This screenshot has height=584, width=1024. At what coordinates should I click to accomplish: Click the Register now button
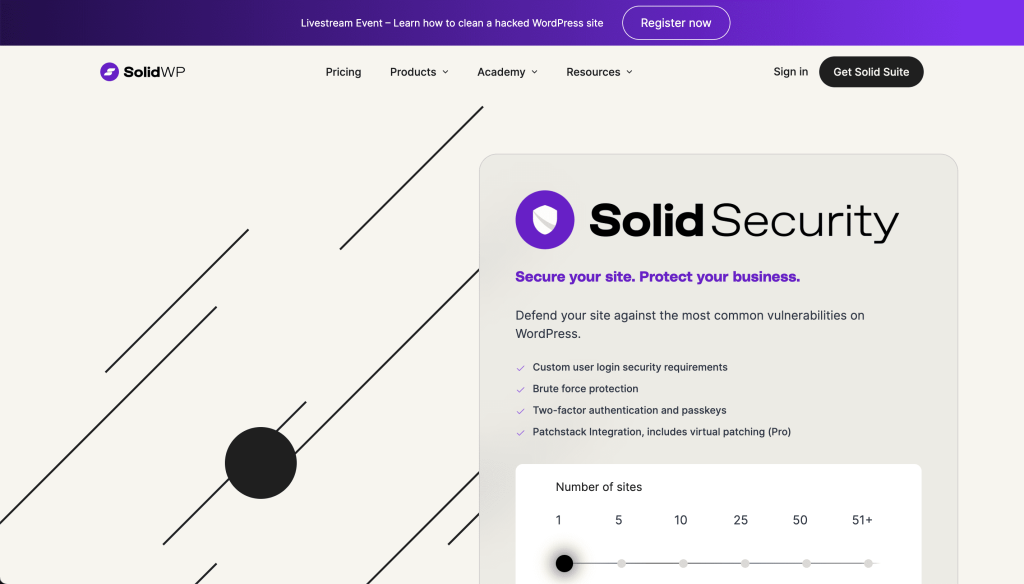(x=676, y=23)
